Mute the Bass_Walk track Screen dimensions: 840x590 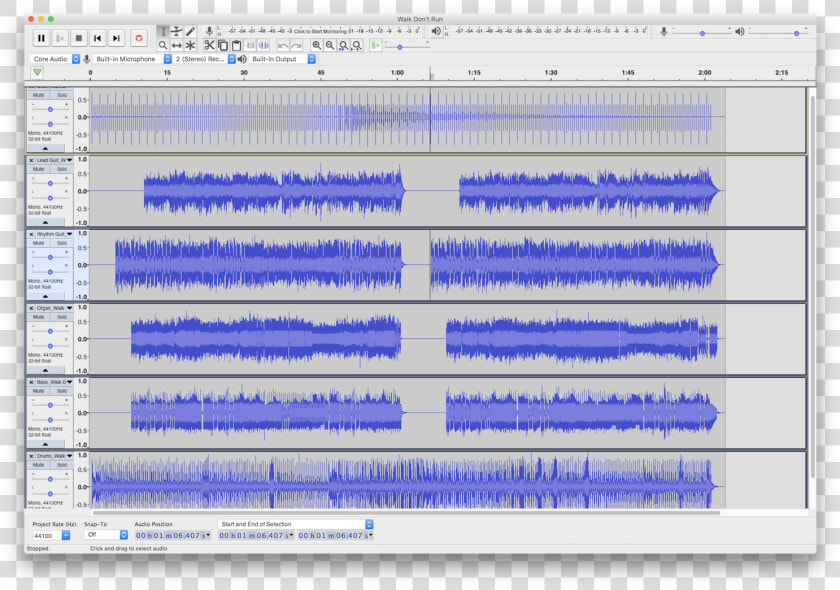(x=39, y=391)
